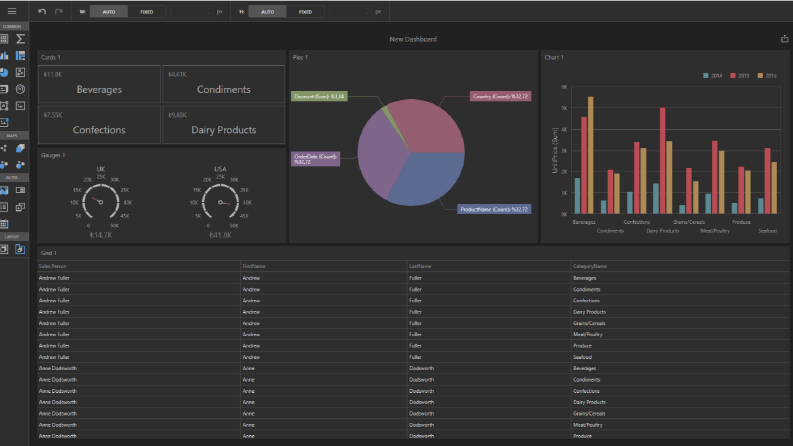Select the Beverages card
This screenshot has width=793, height=446.
tap(99, 84)
